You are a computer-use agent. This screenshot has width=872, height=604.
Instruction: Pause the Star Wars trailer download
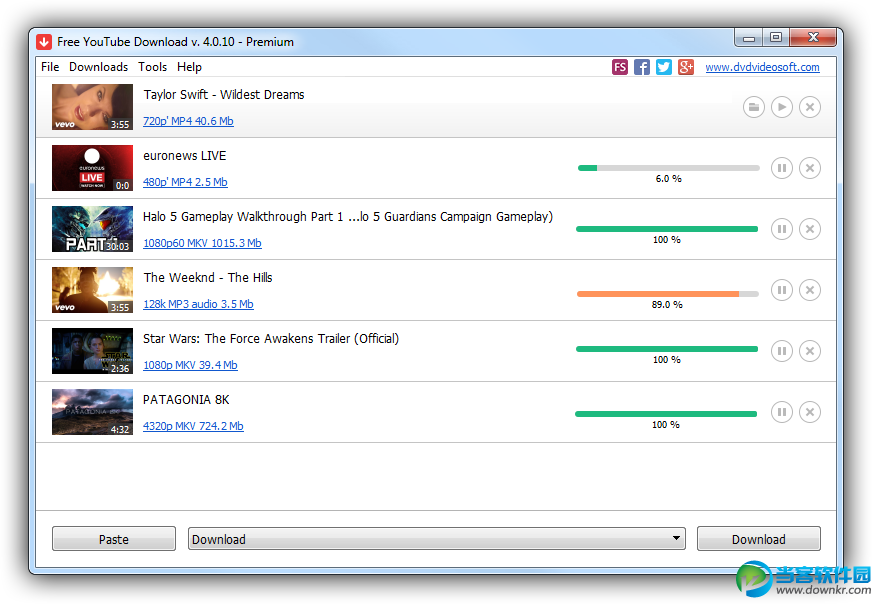coord(781,351)
